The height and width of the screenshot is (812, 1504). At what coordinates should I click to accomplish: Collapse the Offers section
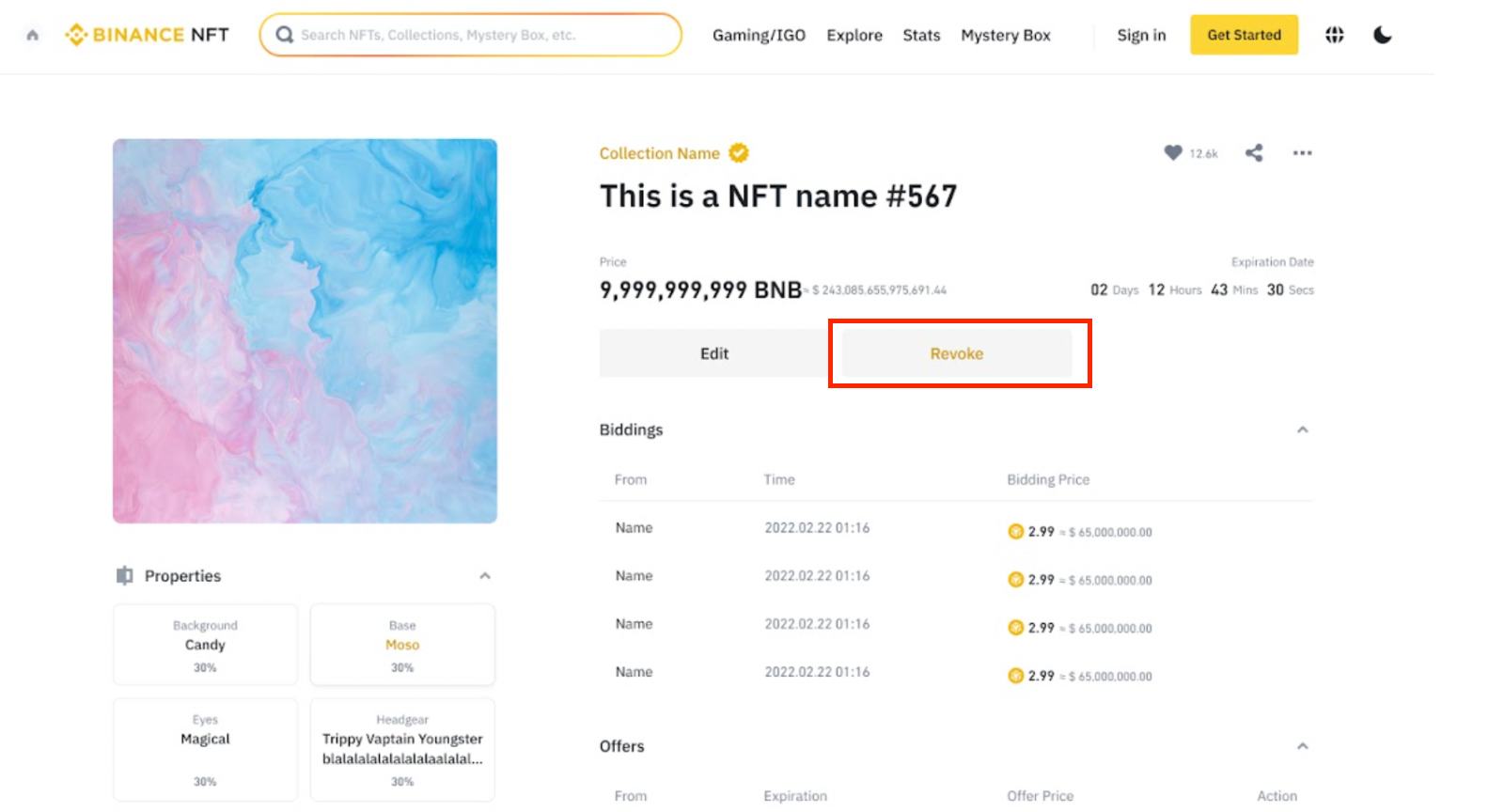[1302, 746]
